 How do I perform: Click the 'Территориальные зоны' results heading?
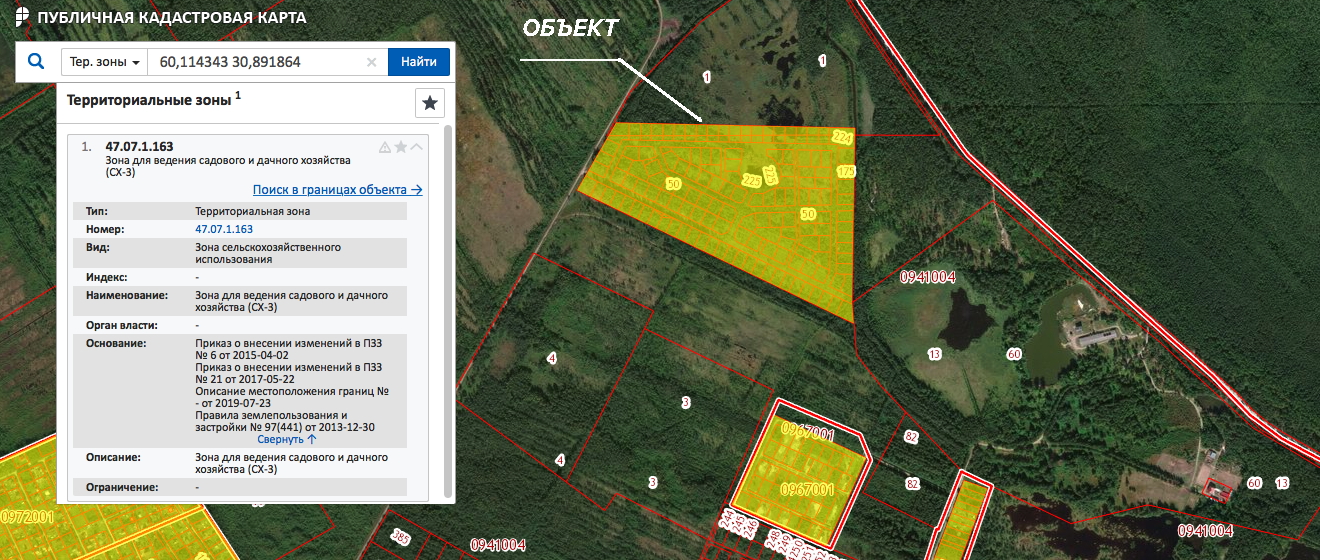coord(149,100)
